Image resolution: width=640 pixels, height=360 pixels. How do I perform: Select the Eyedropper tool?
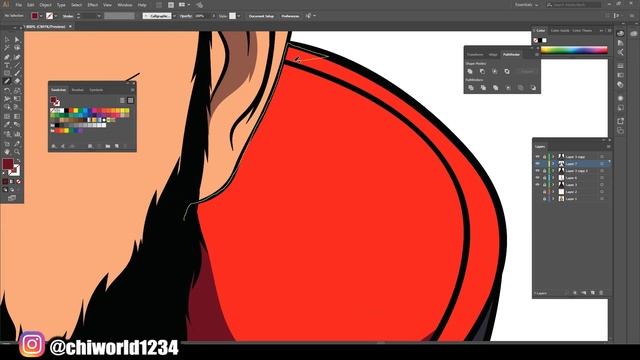click(x=7, y=125)
